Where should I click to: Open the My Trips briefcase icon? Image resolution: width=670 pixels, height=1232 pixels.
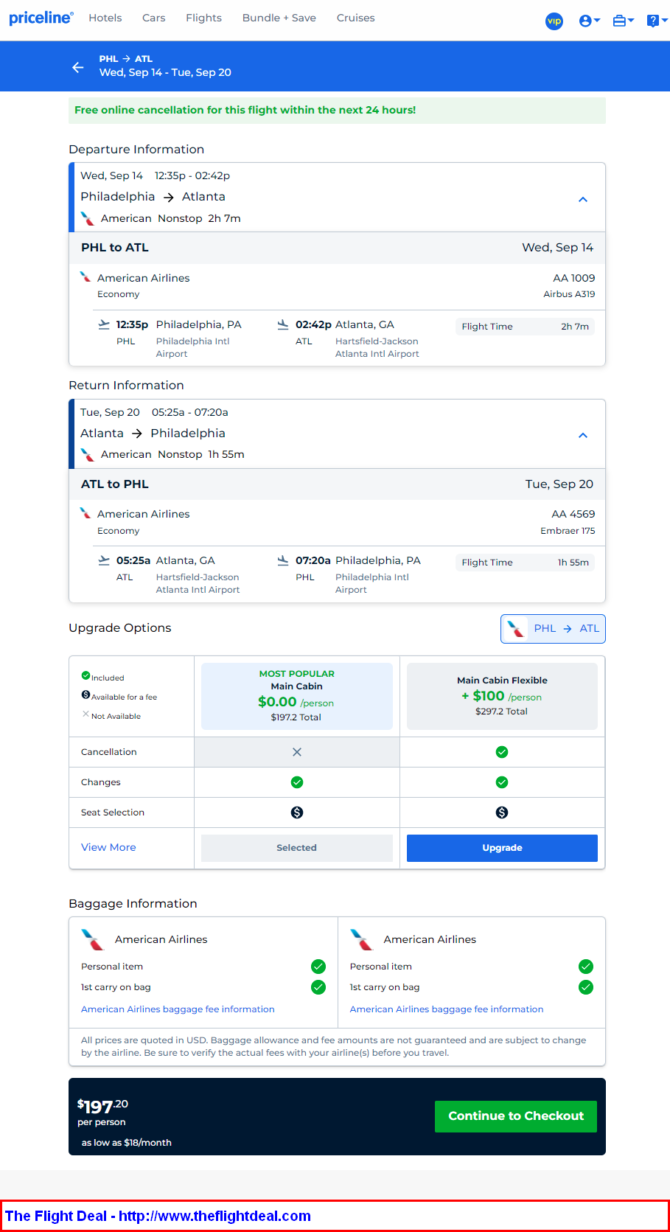(623, 20)
